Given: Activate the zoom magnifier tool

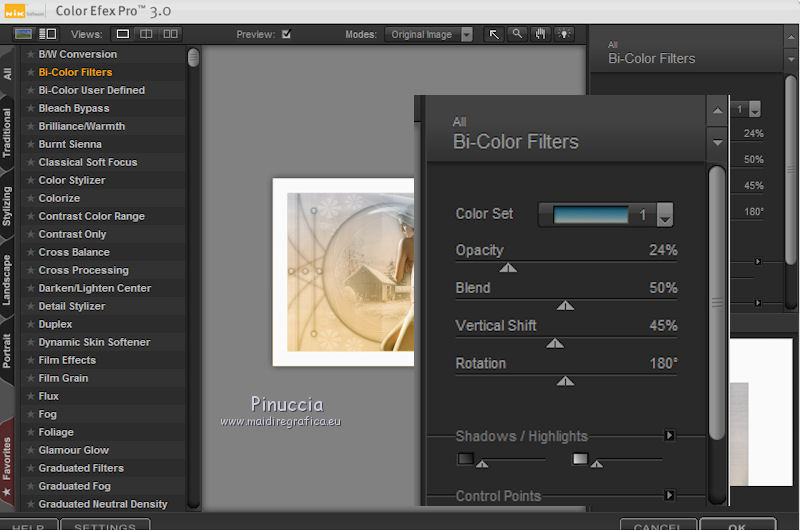Looking at the screenshot, I should click(x=517, y=34).
